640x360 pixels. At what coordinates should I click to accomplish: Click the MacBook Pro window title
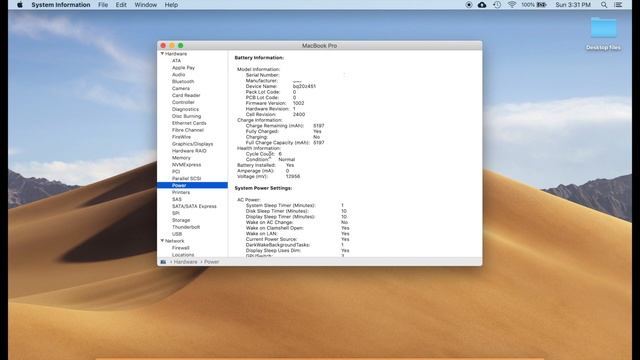click(x=320, y=46)
